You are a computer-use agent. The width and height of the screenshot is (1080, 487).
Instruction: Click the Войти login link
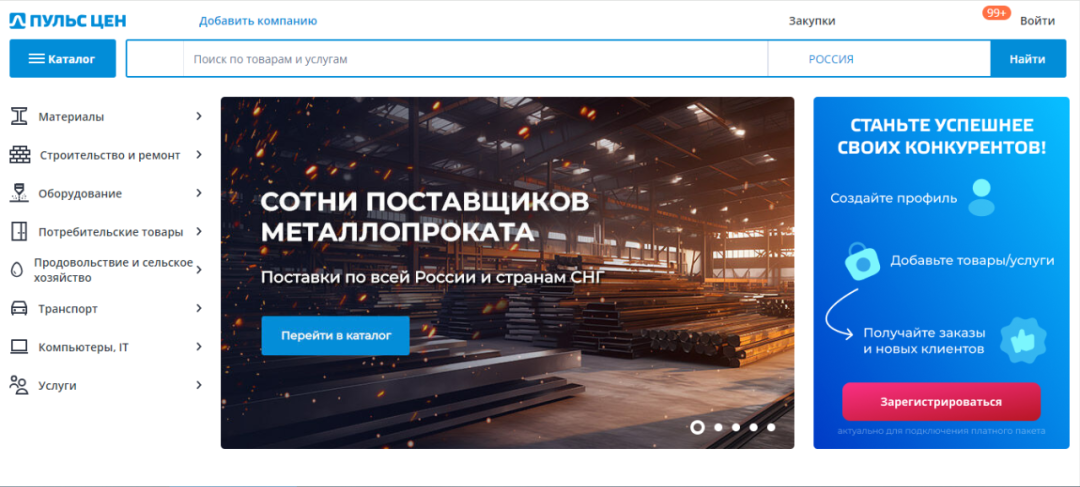(1037, 21)
